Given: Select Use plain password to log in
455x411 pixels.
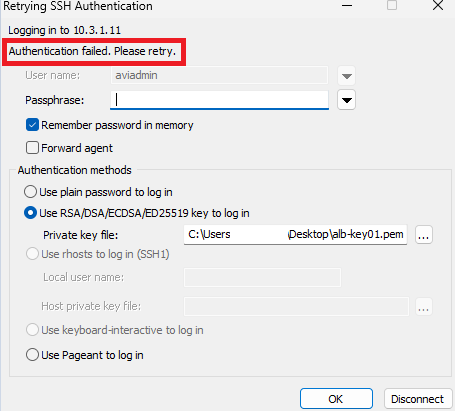Looking at the screenshot, I should [30, 192].
